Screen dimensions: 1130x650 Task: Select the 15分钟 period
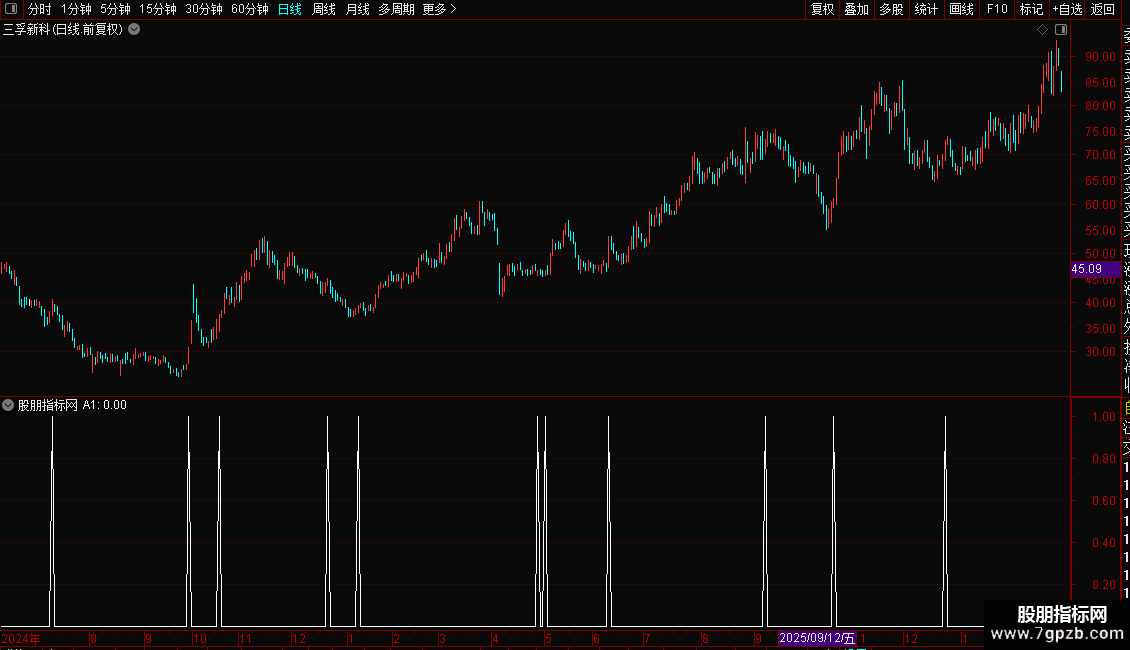click(158, 9)
